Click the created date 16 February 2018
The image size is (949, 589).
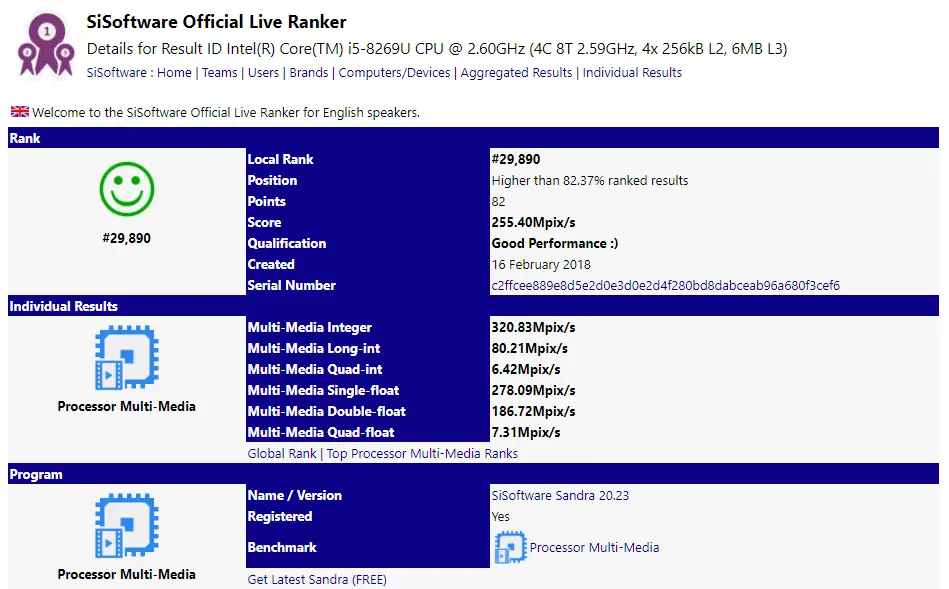pos(541,265)
